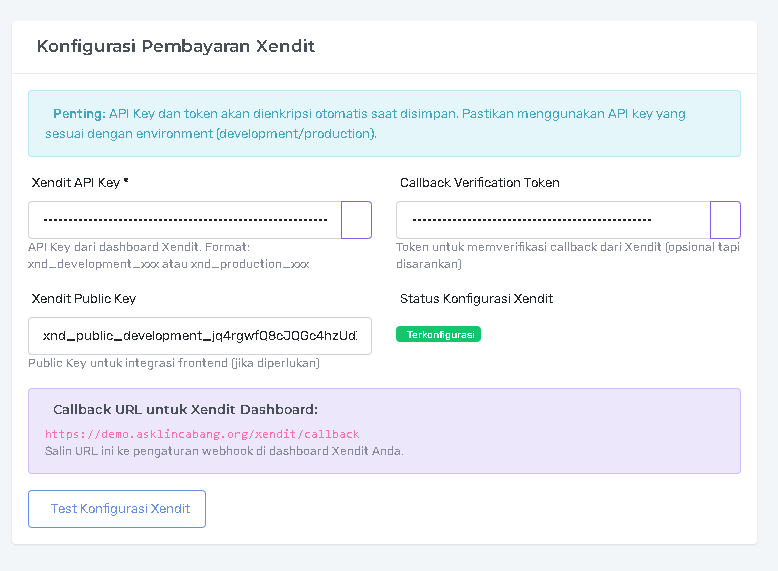778x571 pixels.
Task: Click the blue Penting information alert box
Action: pyautogui.click(x=384, y=123)
